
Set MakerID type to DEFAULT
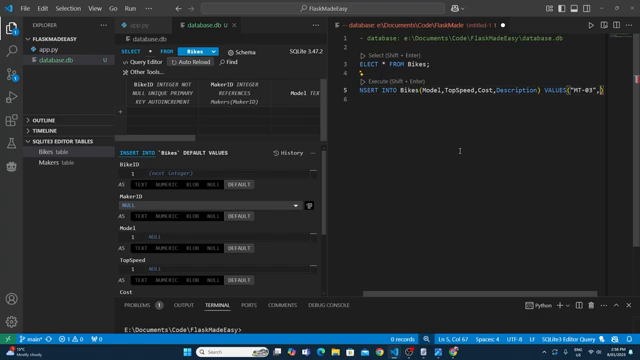pos(239,216)
